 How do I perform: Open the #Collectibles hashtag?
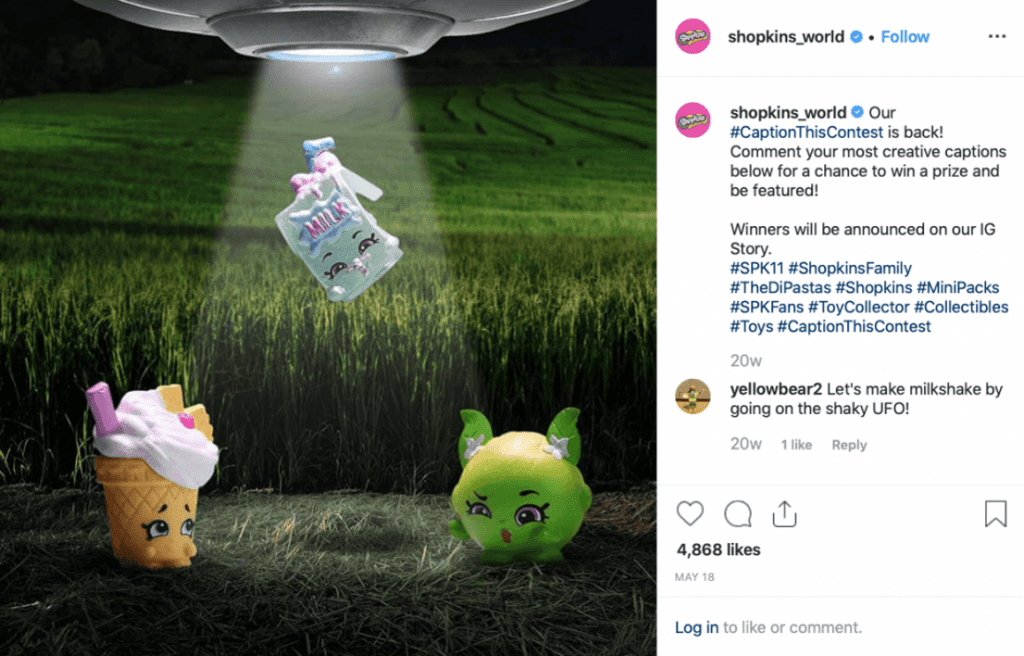tap(961, 307)
